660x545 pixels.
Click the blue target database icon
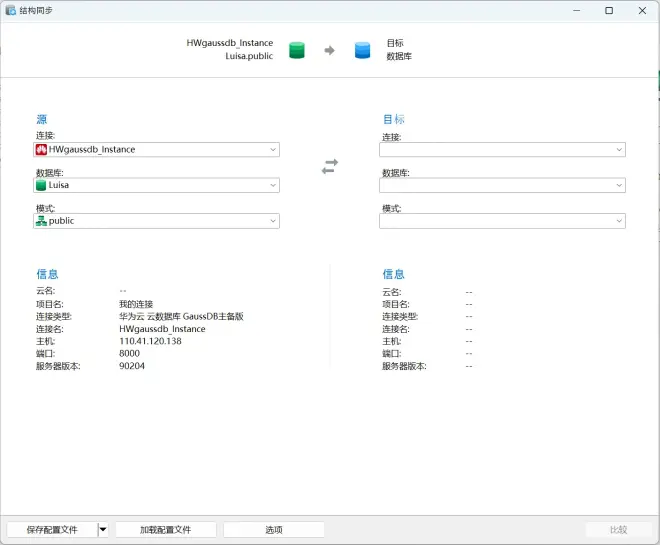click(362, 50)
